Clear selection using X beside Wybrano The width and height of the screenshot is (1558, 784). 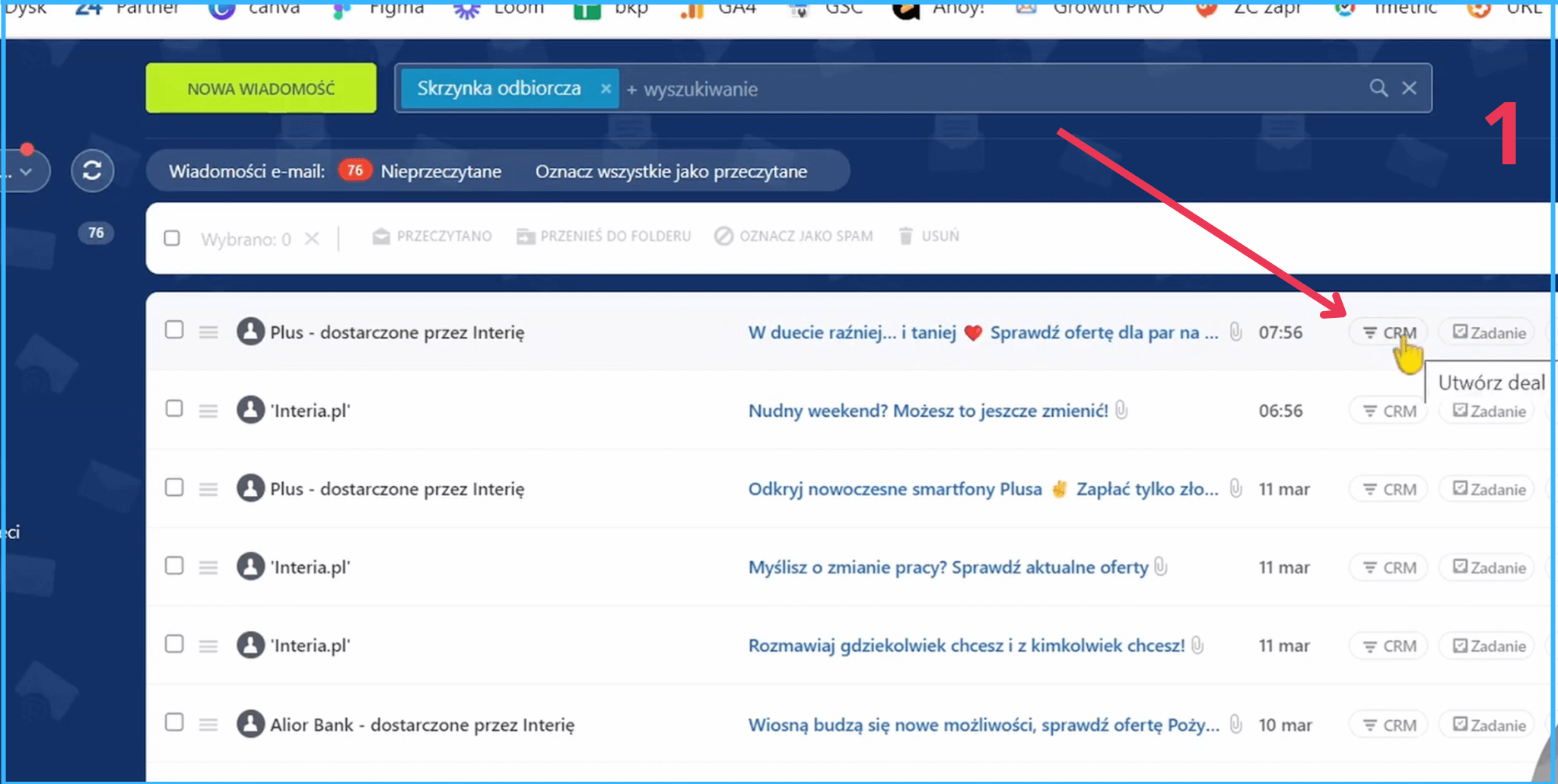click(x=312, y=239)
